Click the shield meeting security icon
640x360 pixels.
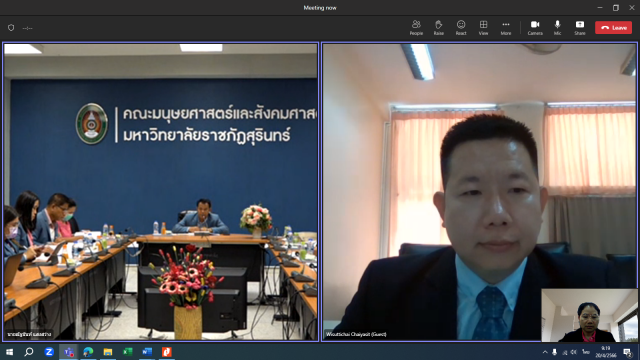tap(11, 28)
